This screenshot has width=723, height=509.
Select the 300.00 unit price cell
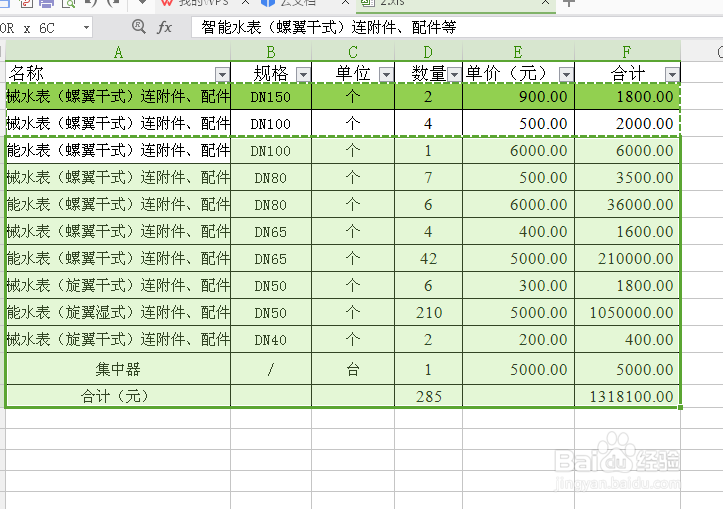(518, 286)
